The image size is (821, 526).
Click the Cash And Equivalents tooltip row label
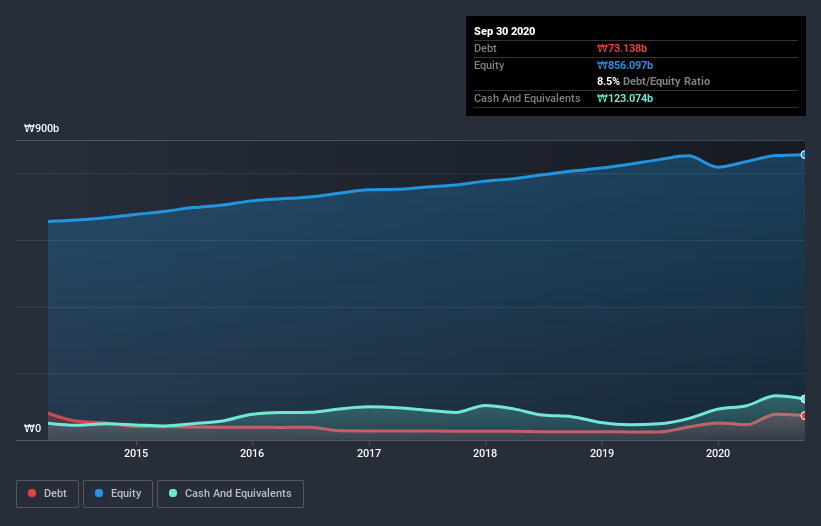tap(527, 98)
